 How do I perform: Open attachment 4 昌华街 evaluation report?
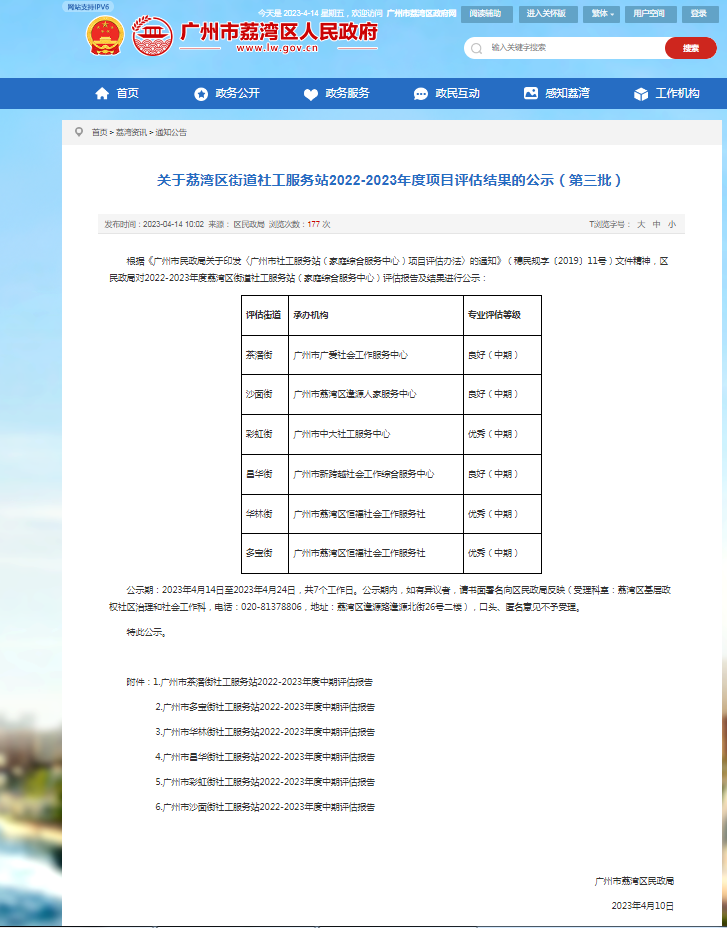265,756
